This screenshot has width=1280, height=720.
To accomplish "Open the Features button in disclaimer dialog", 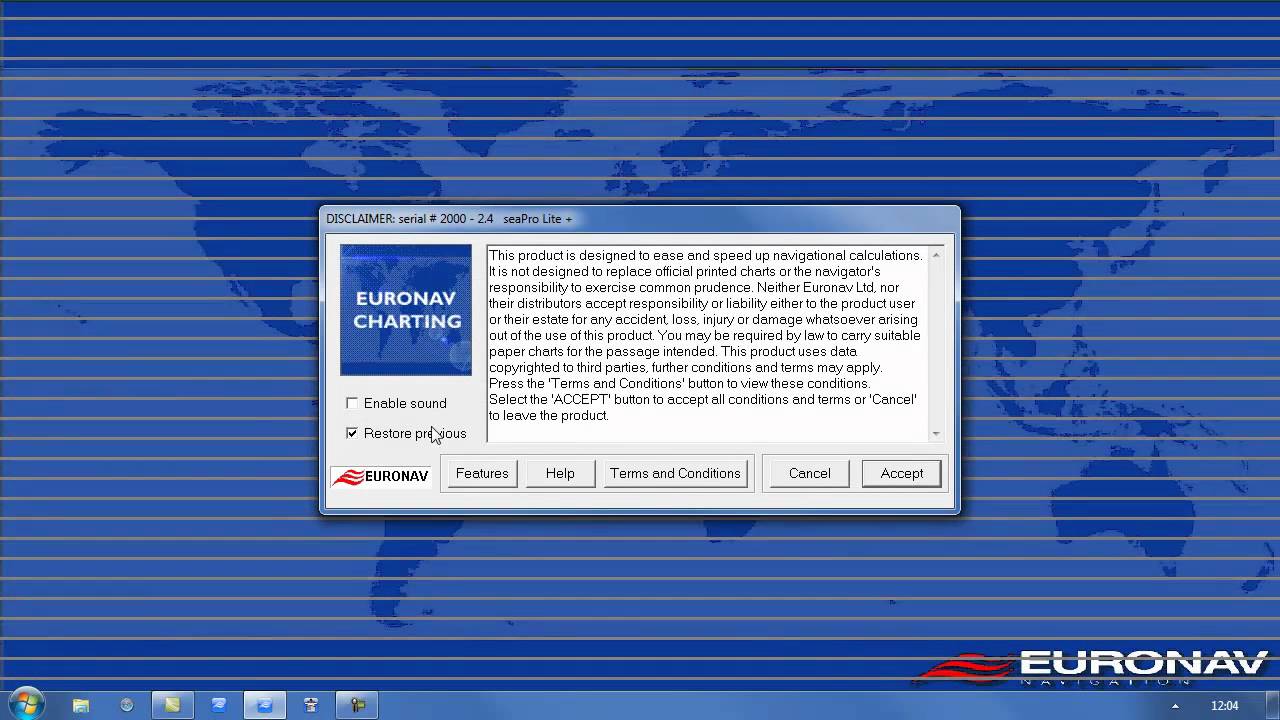I will pos(482,473).
